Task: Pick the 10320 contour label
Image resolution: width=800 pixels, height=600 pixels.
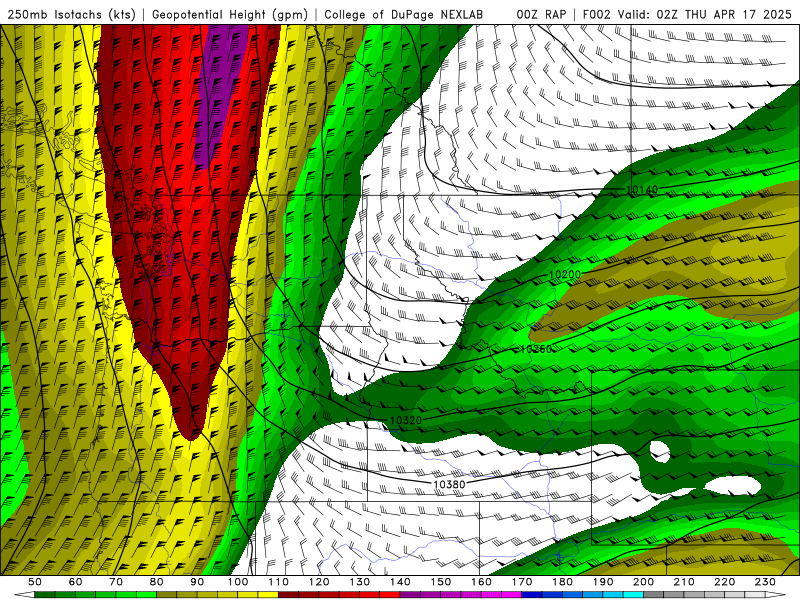Action: [406, 420]
